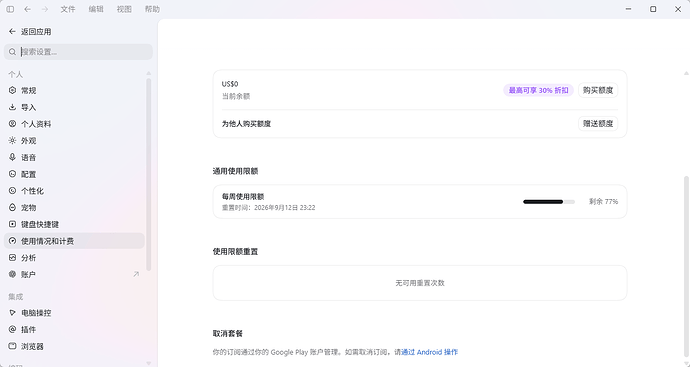Go back with the left arrow icon

tap(27, 9)
